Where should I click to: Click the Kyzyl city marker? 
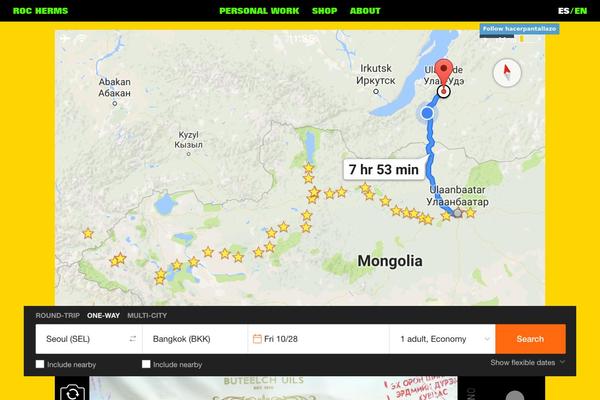point(188,154)
